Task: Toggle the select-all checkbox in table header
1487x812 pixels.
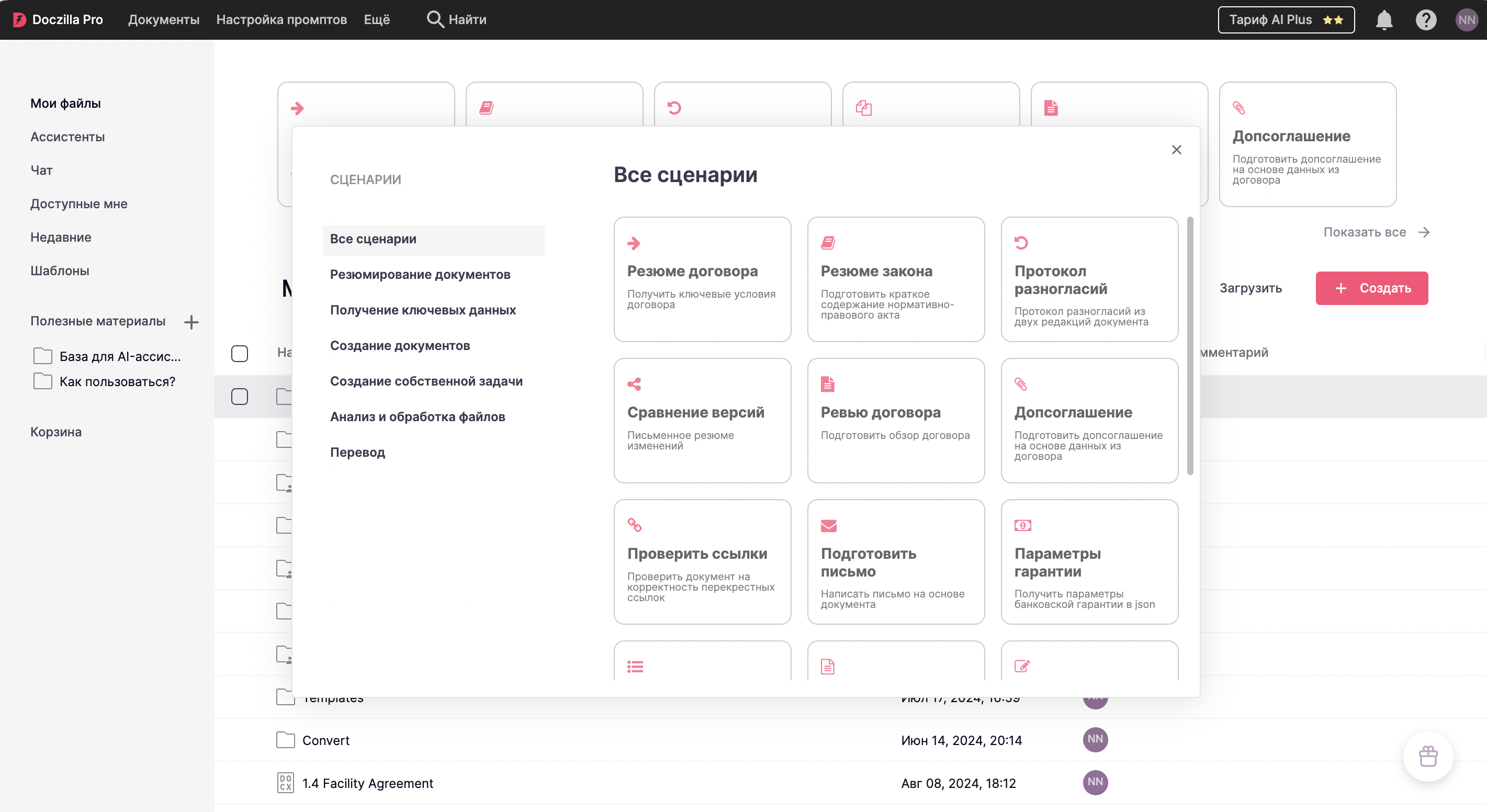Action: coord(240,353)
